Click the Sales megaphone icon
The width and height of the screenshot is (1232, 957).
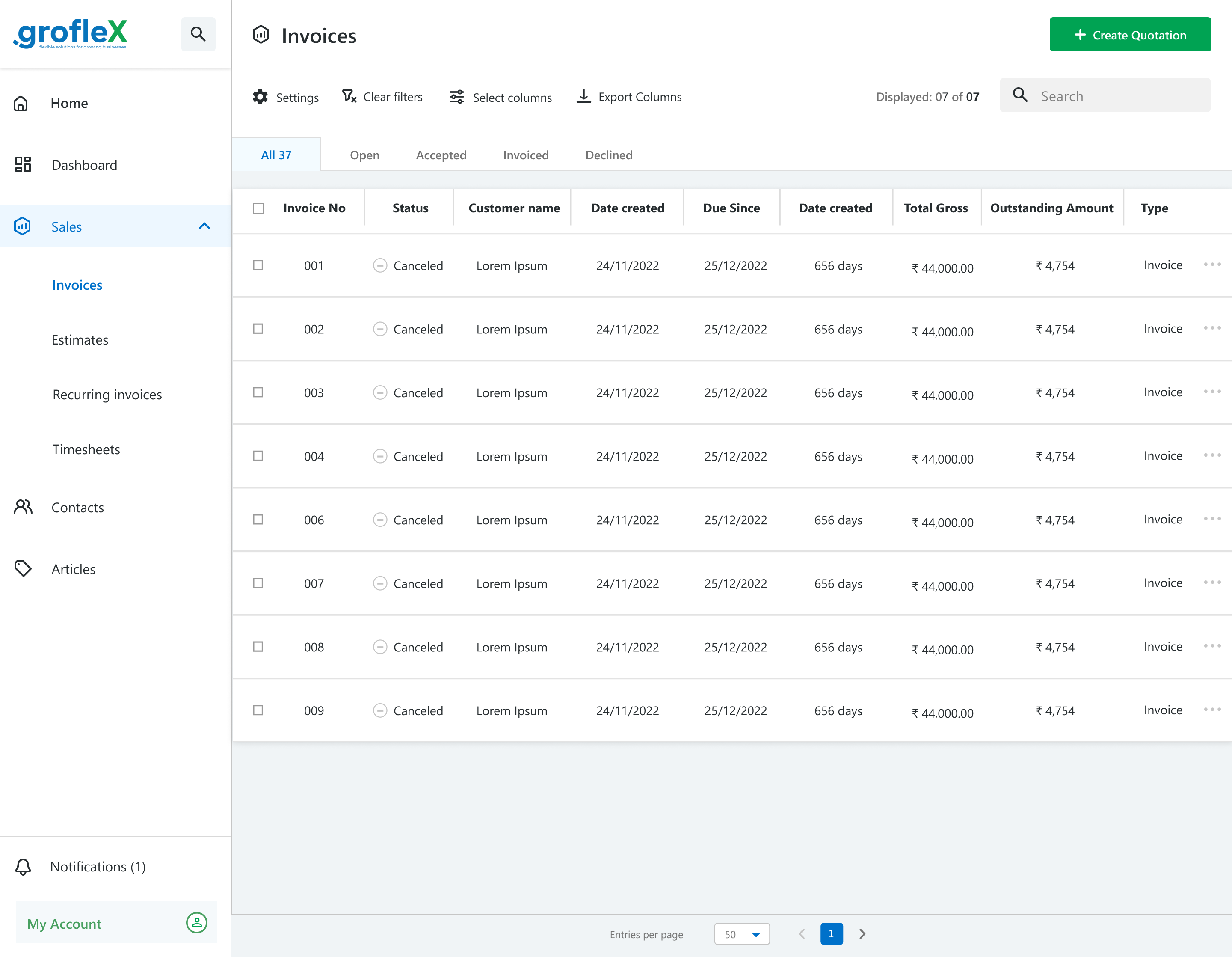coord(22,226)
